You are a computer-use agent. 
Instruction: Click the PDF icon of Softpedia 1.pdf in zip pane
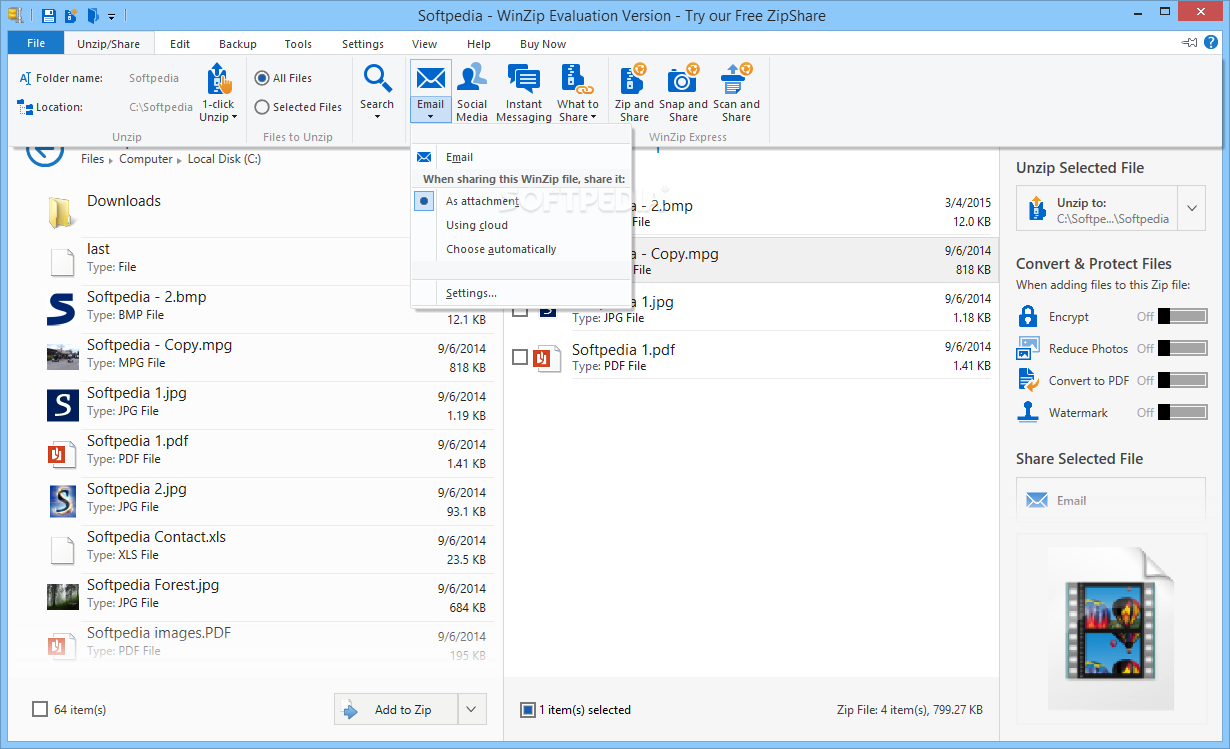coord(547,358)
